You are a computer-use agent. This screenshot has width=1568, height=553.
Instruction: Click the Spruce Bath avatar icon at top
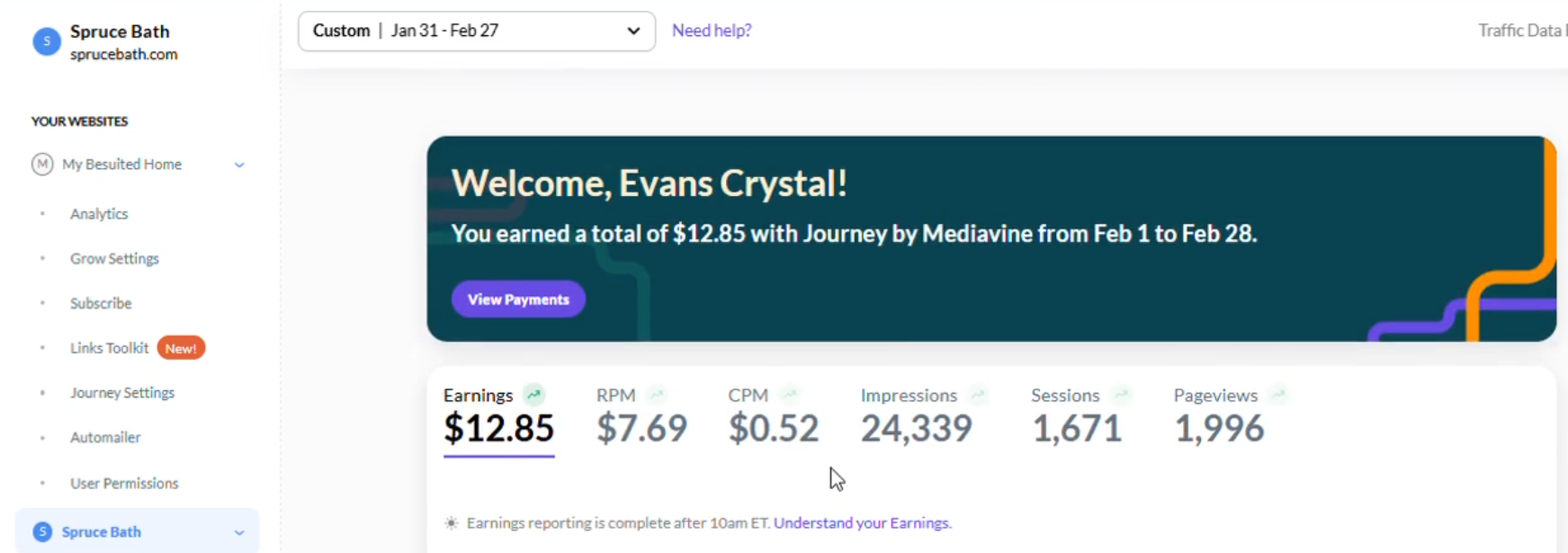coord(47,41)
